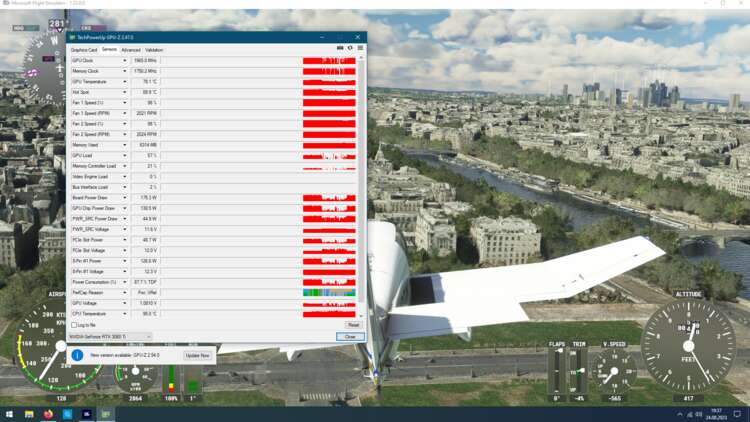Screen dimensions: 750x422
Task: Switch to the Graphics Card tab
Action: point(84,49)
